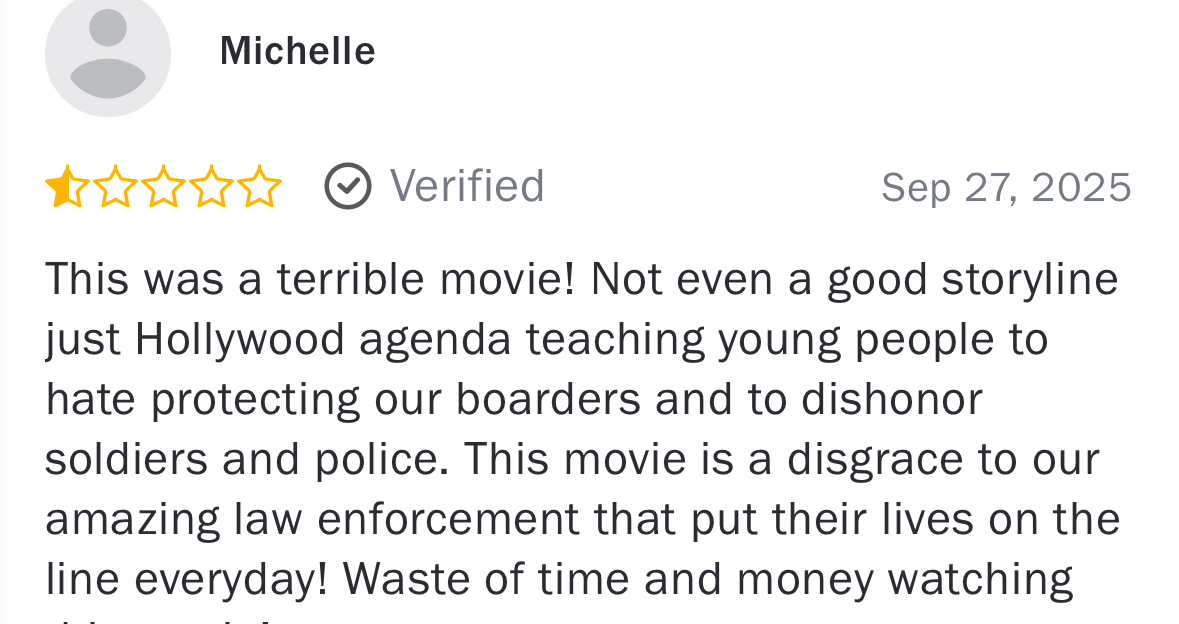Viewport: 1179px width, 624px height.
Task: Open the reviewer name Michelle
Action: (297, 51)
